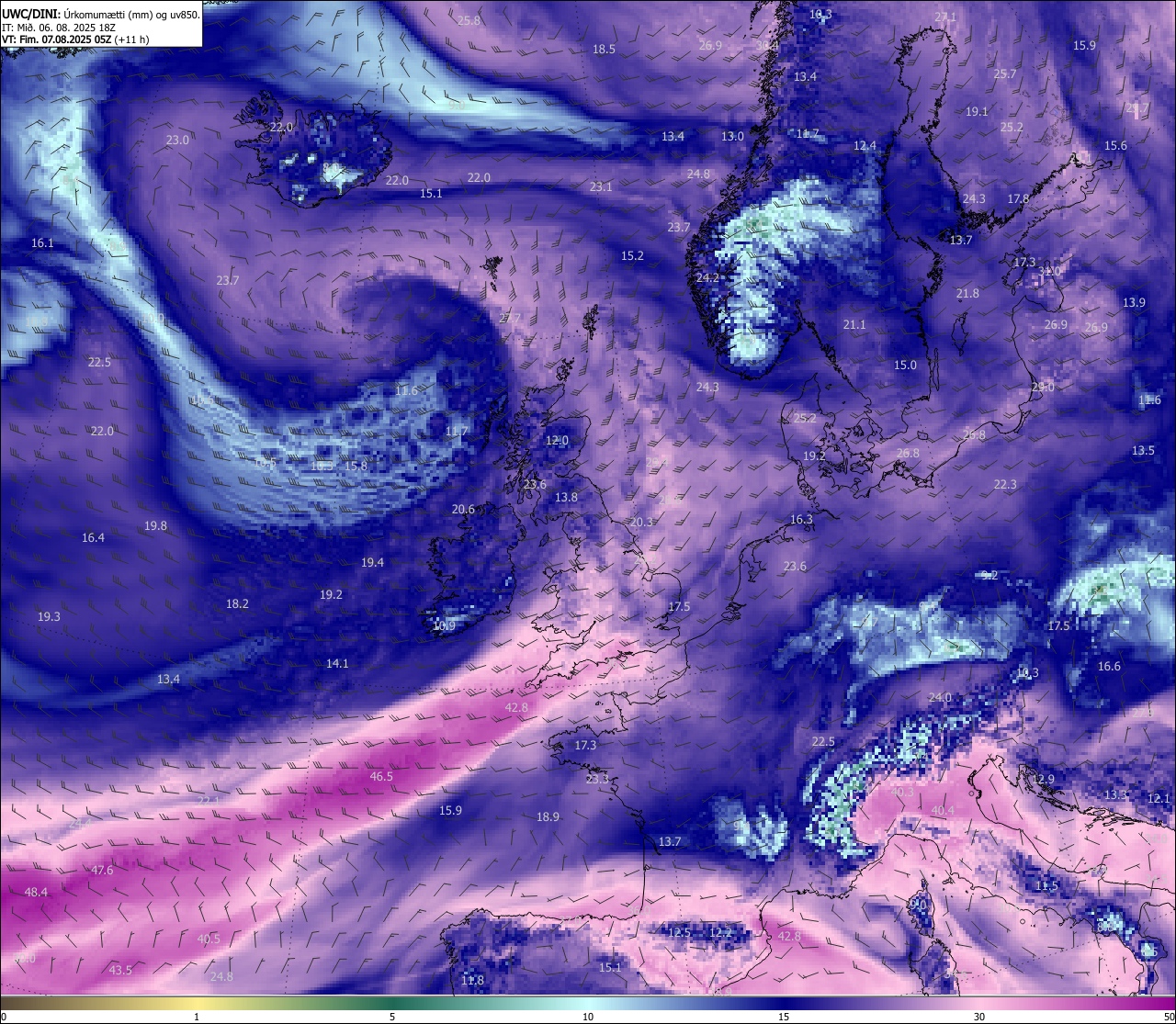Viewport: 1176px width, 1024px height.
Task: Click the 50 tick on color scale
Action: [1169, 1016]
